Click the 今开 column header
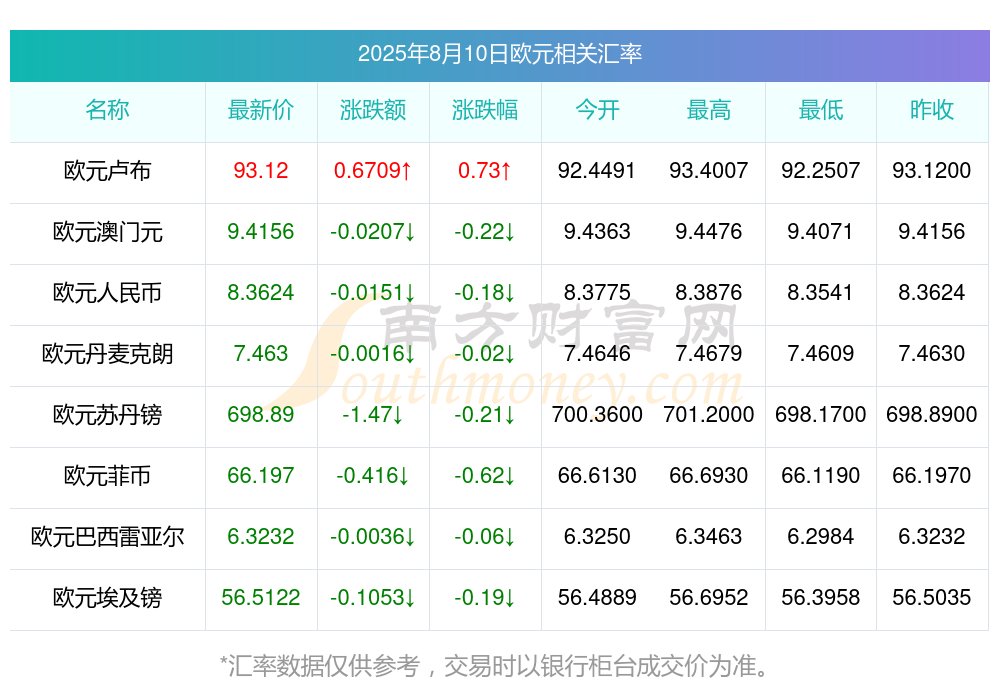1000x698 pixels. point(597,110)
